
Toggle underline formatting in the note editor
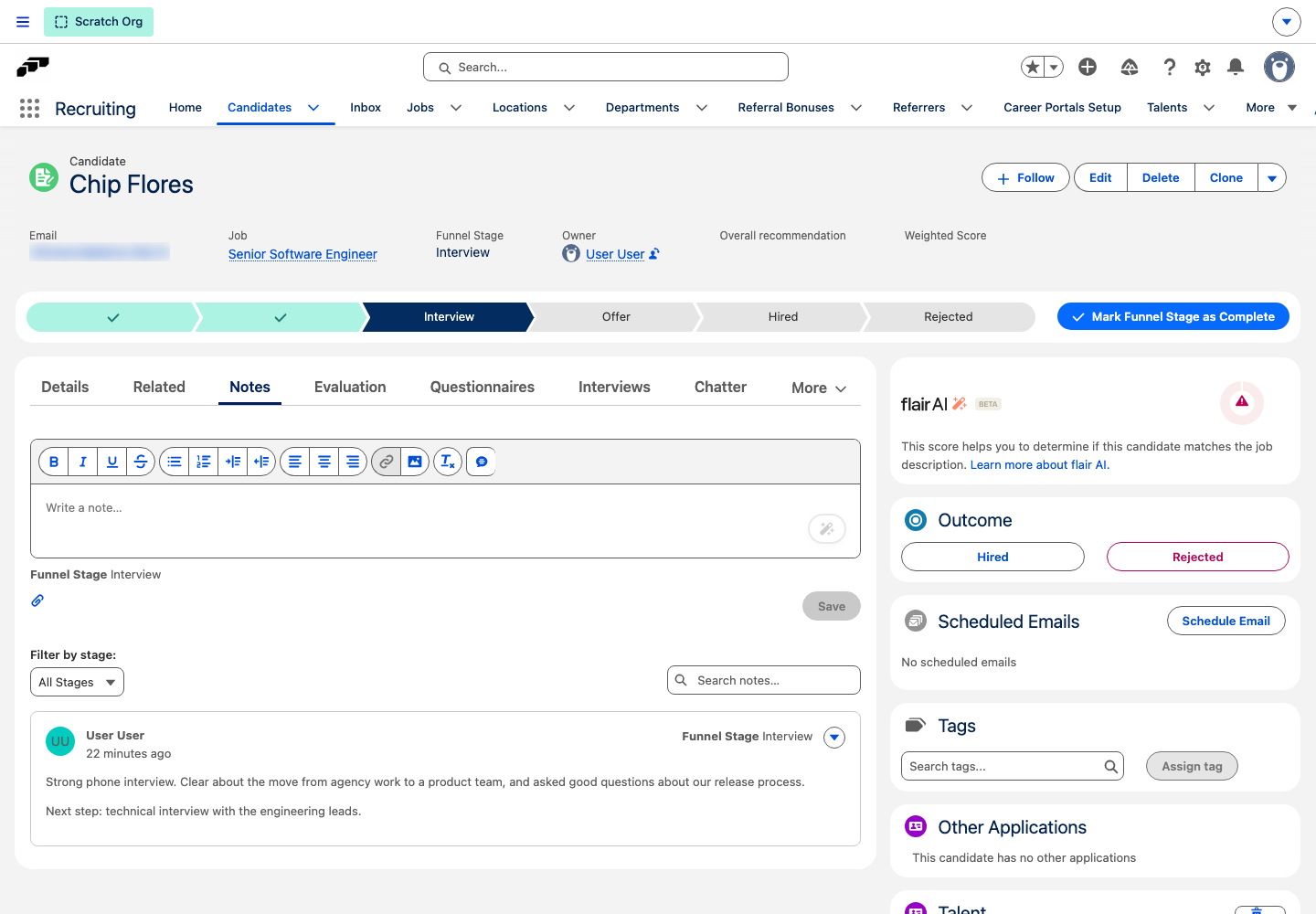[x=112, y=462]
